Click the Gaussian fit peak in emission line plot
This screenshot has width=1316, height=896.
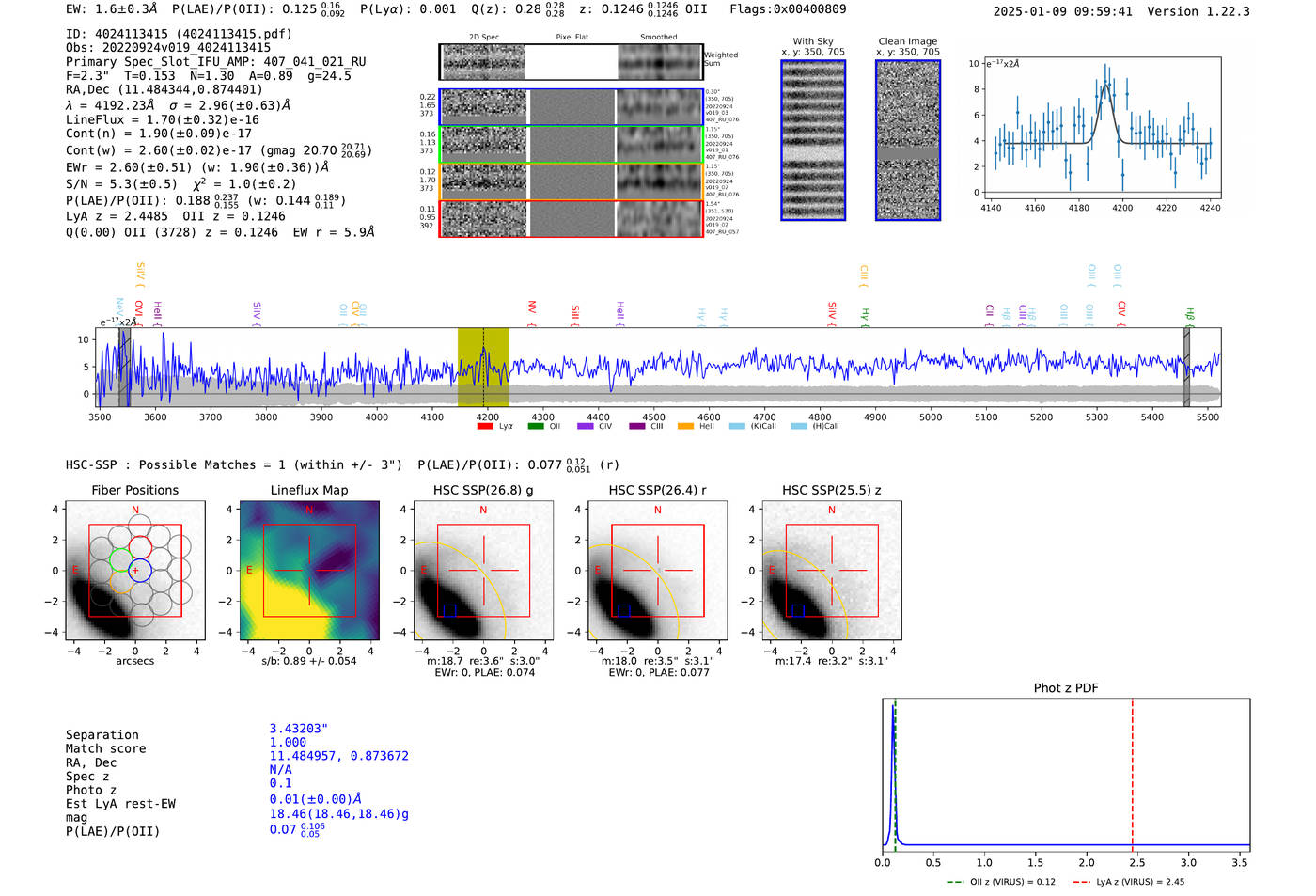[1106, 86]
